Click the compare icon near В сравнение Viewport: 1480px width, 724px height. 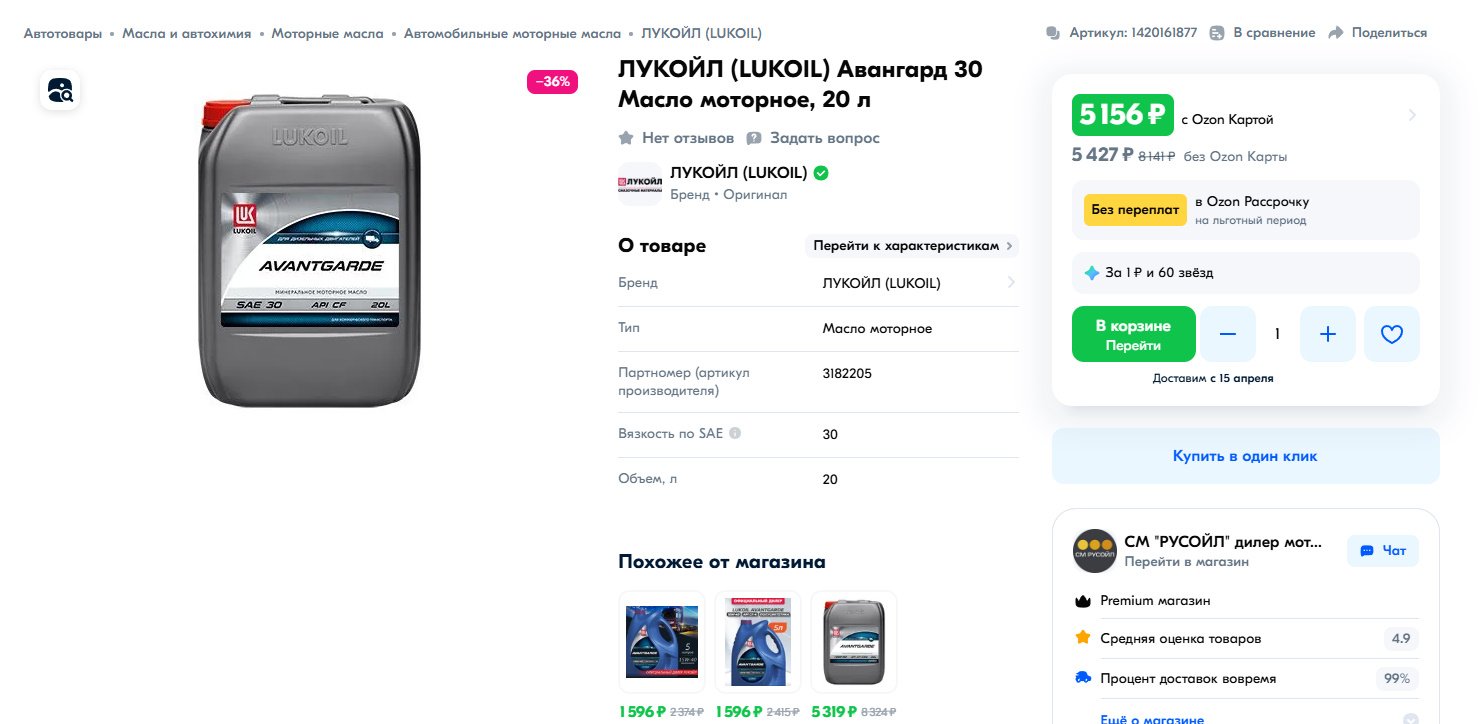click(x=1216, y=33)
